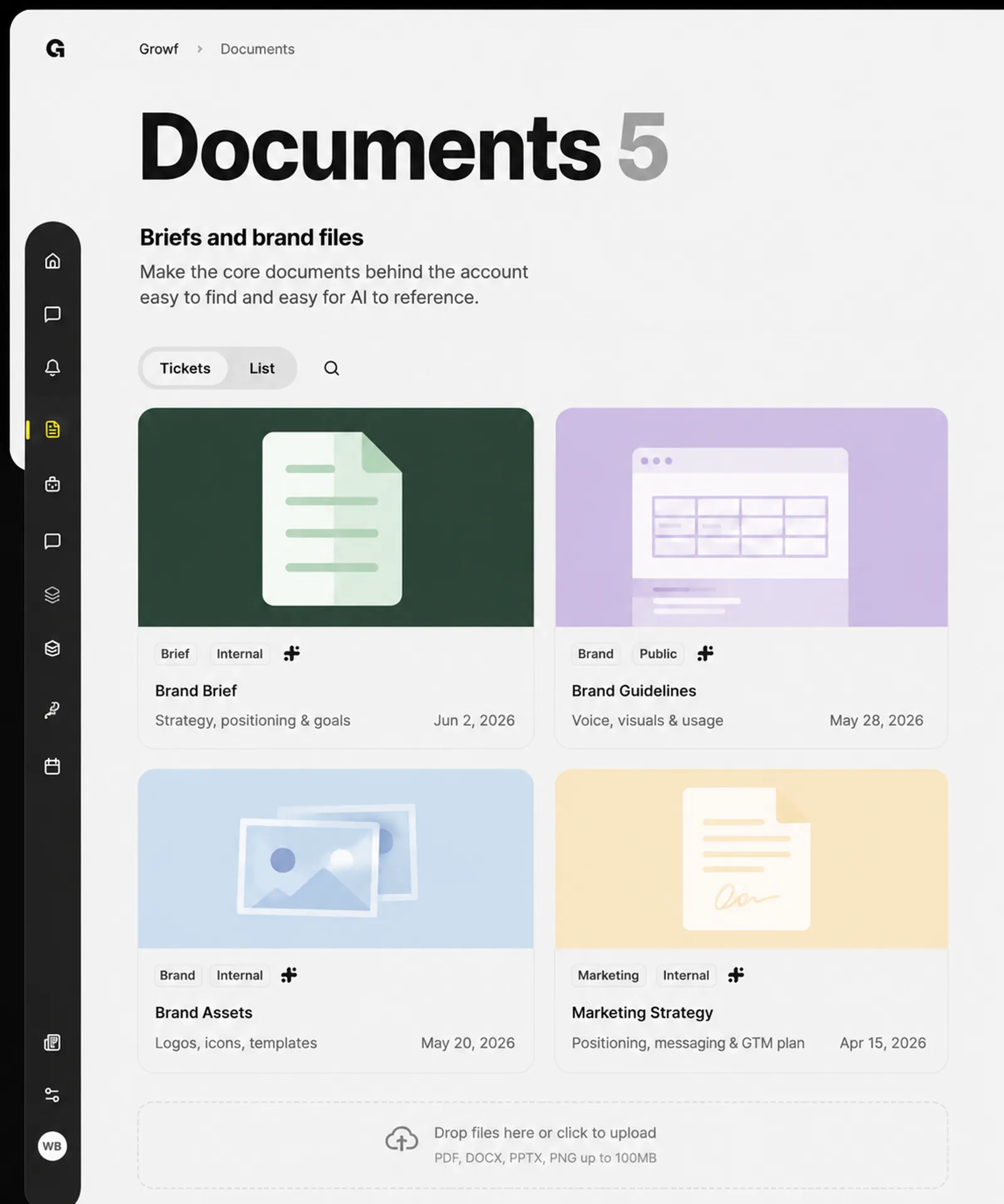
Task: Click the drop files upload area
Action: coord(543,1145)
